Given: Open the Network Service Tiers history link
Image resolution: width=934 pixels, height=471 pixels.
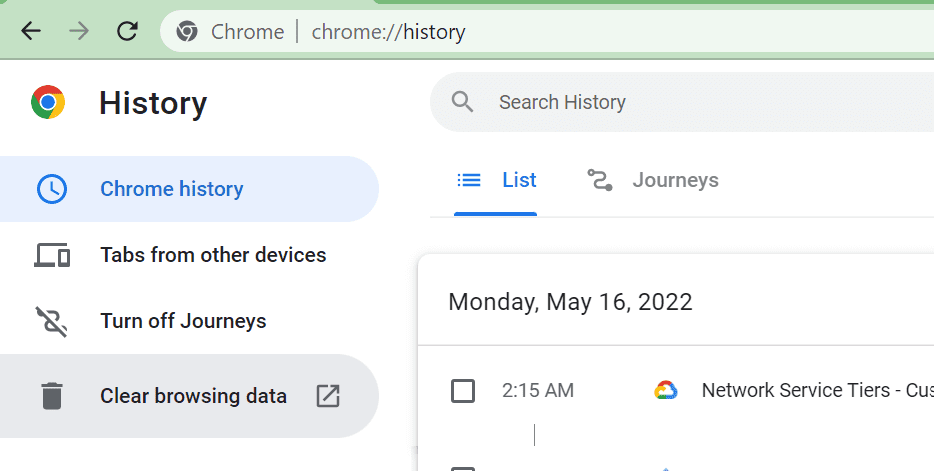Looking at the screenshot, I should 817,390.
